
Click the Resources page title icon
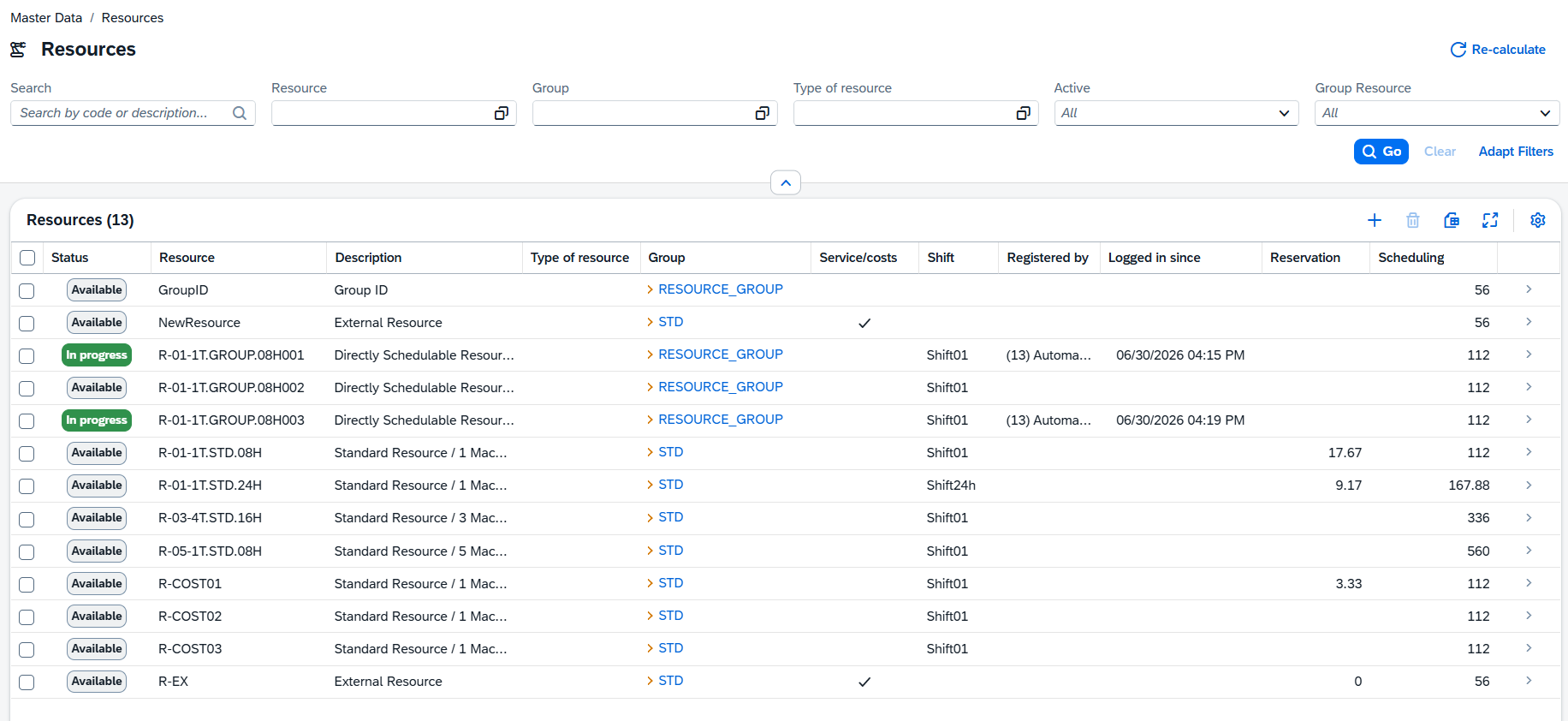pos(18,50)
